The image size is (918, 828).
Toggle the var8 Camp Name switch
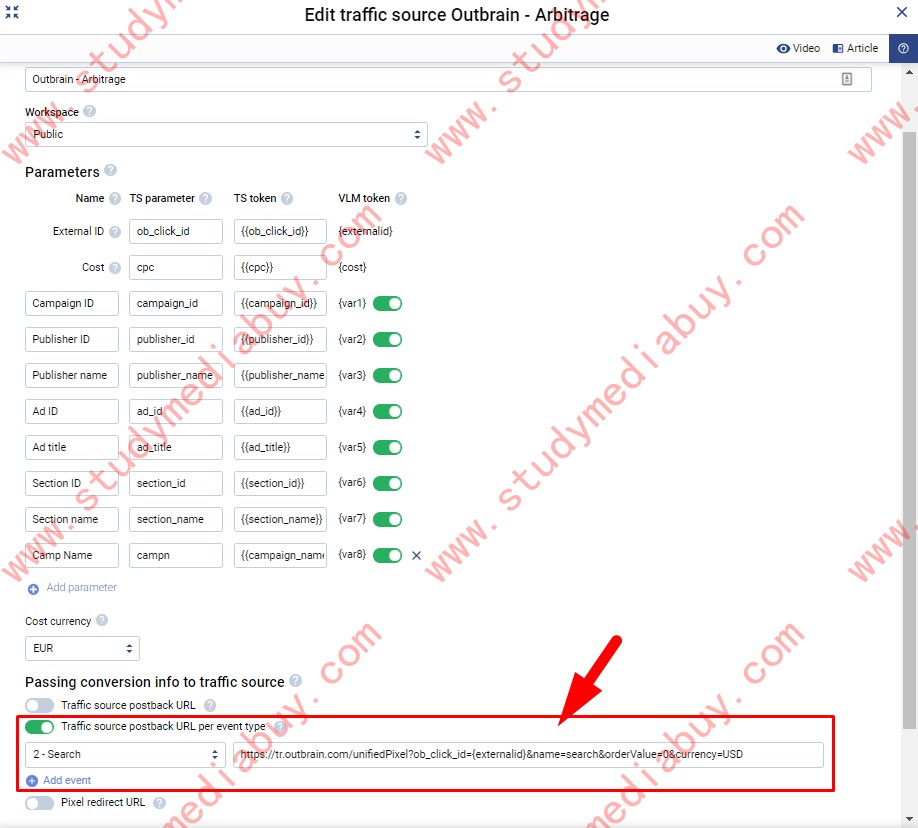click(x=388, y=555)
